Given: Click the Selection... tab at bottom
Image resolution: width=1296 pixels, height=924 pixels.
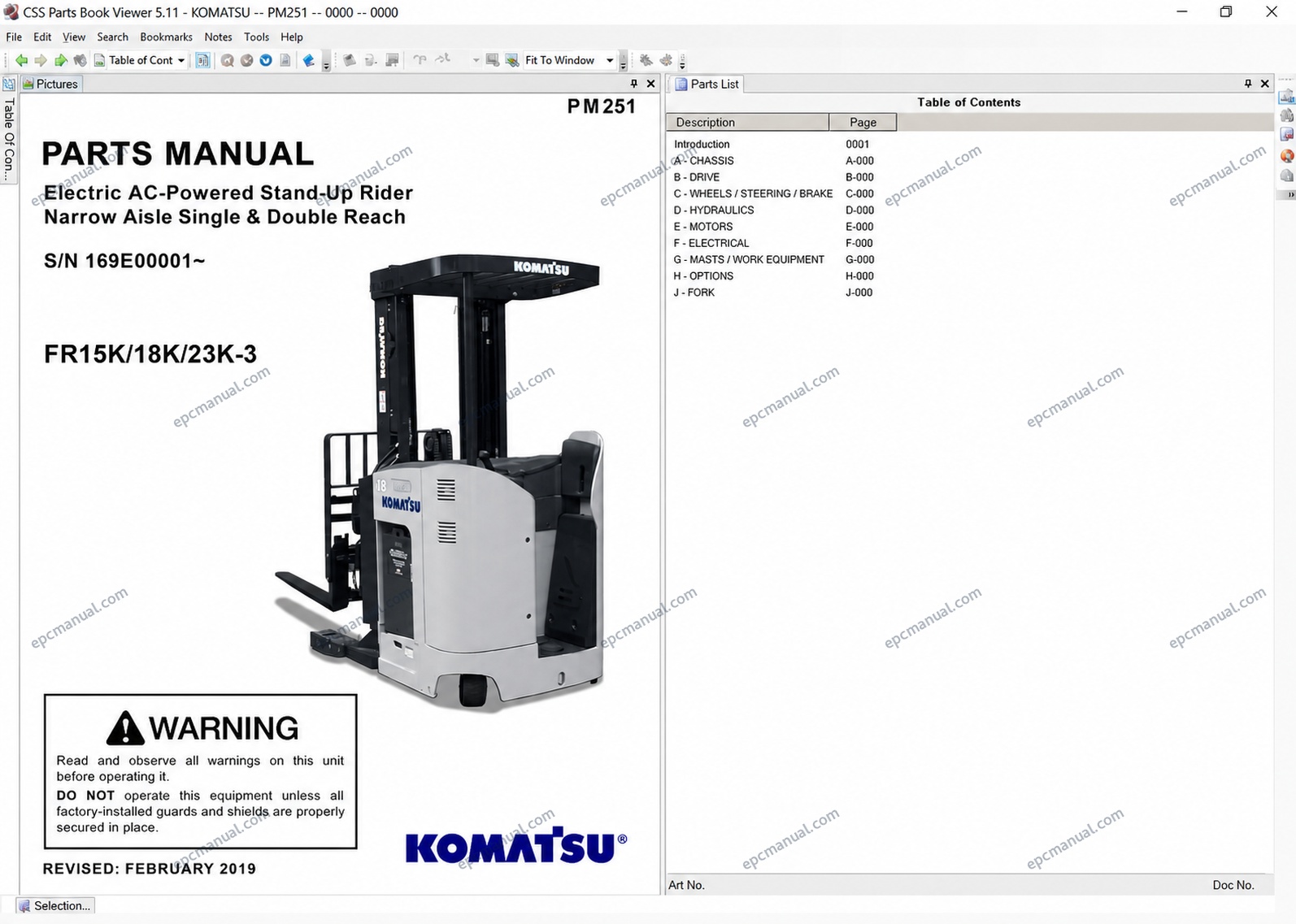Looking at the screenshot, I should click(54, 905).
